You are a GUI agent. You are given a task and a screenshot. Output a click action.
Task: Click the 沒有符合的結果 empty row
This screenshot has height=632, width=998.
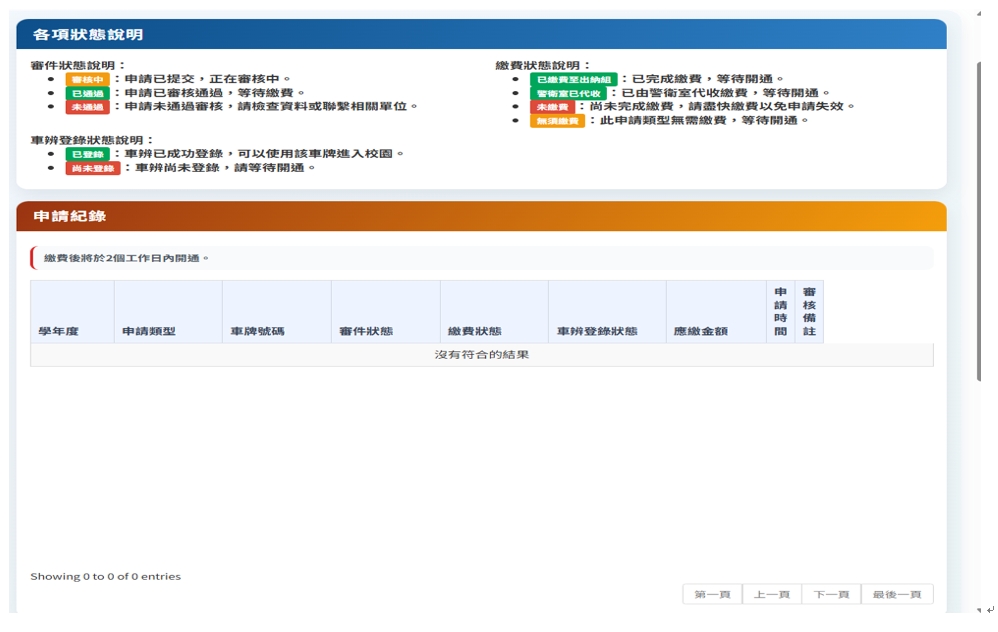point(482,355)
